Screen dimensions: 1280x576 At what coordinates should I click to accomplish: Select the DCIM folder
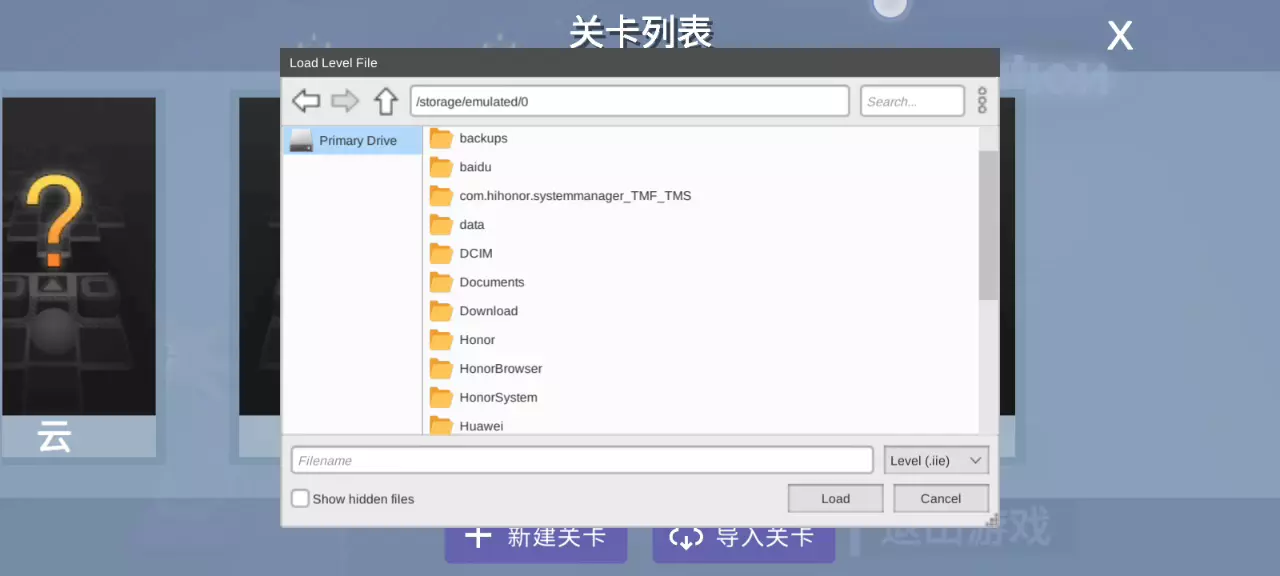click(x=476, y=253)
